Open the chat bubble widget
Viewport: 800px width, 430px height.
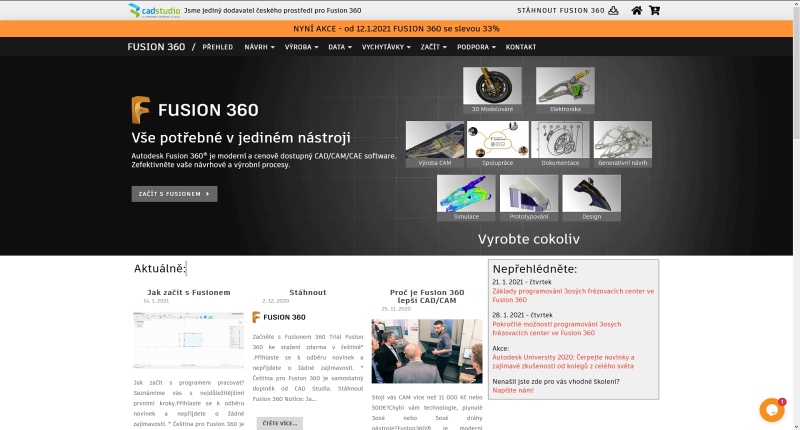pos(772,410)
